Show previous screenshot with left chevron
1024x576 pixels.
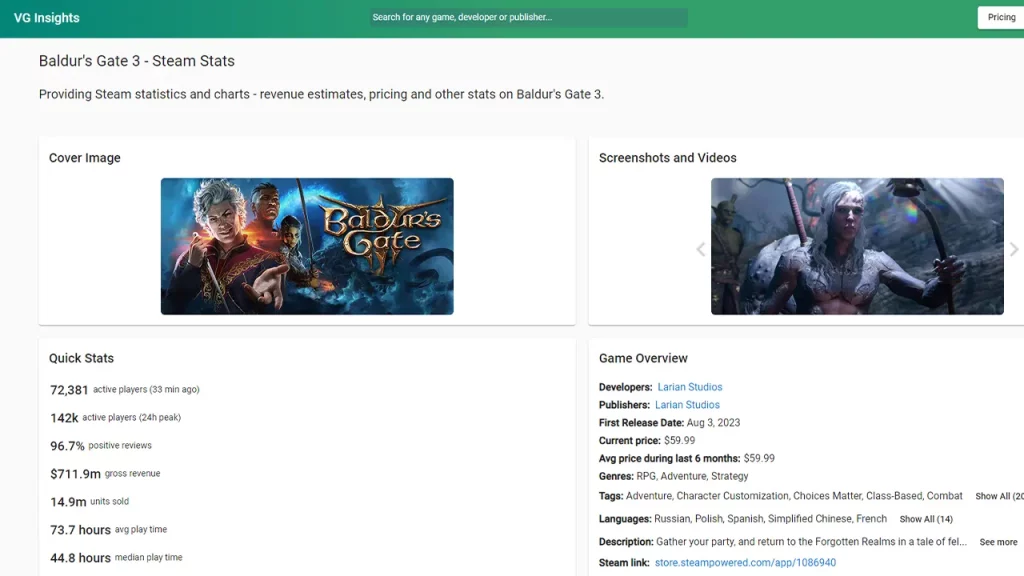(701, 249)
